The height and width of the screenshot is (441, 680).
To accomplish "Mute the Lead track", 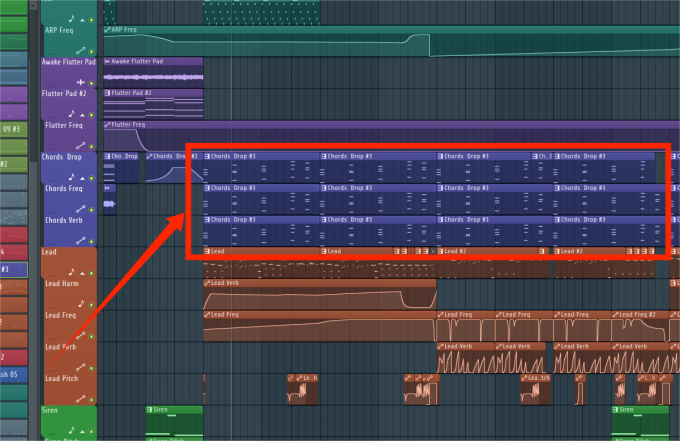I will click(92, 273).
